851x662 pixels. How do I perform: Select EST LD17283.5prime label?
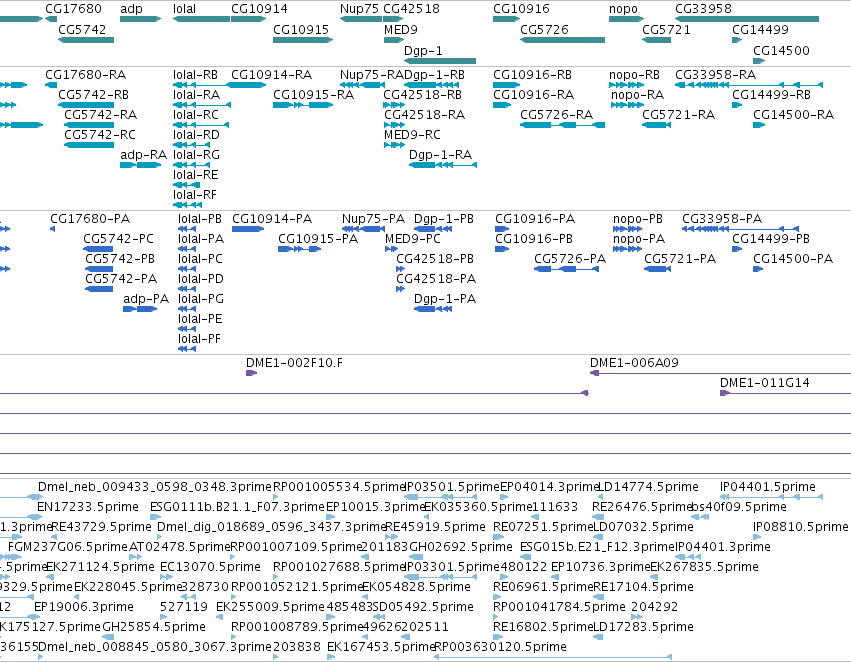(643, 627)
